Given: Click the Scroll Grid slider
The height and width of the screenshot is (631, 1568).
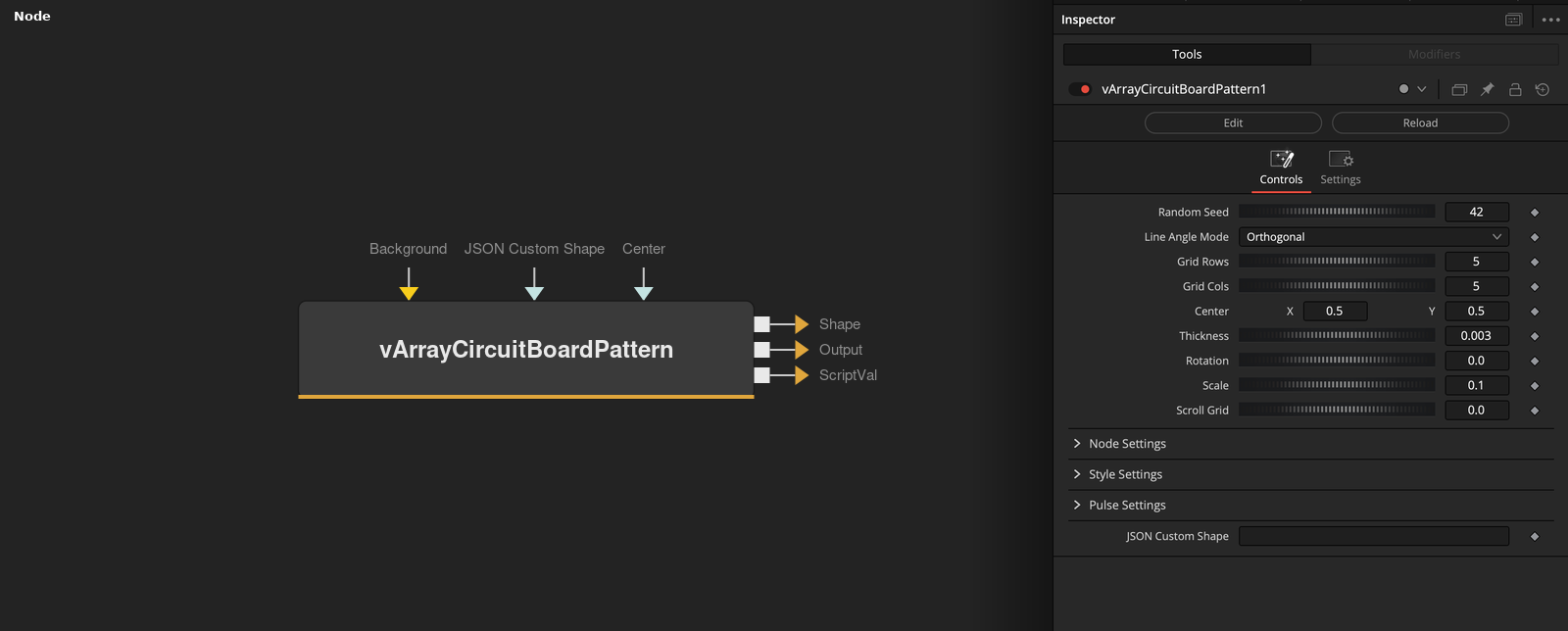Looking at the screenshot, I should pyautogui.click(x=1337, y=410).
